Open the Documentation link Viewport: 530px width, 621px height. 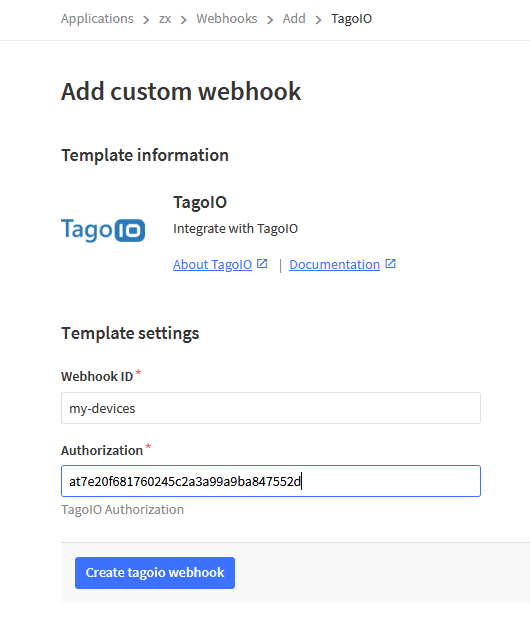[x=334, y=264]
